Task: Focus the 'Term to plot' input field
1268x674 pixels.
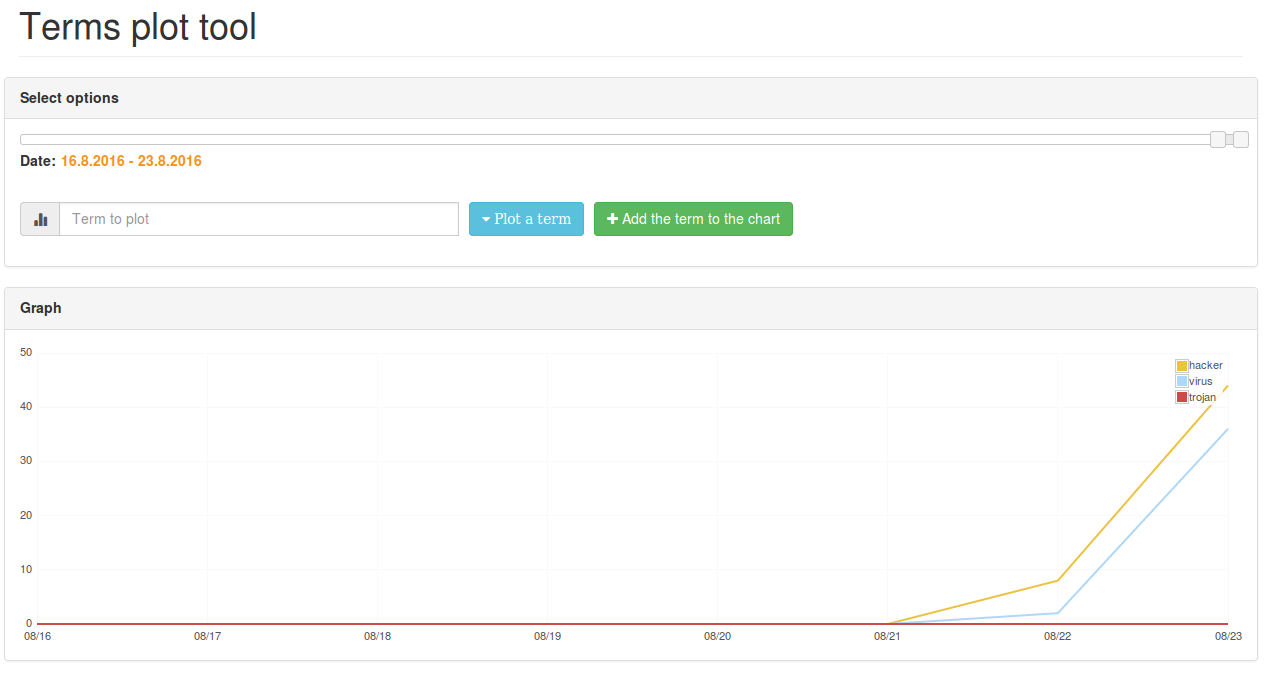Action: click(x=258, y=219)
